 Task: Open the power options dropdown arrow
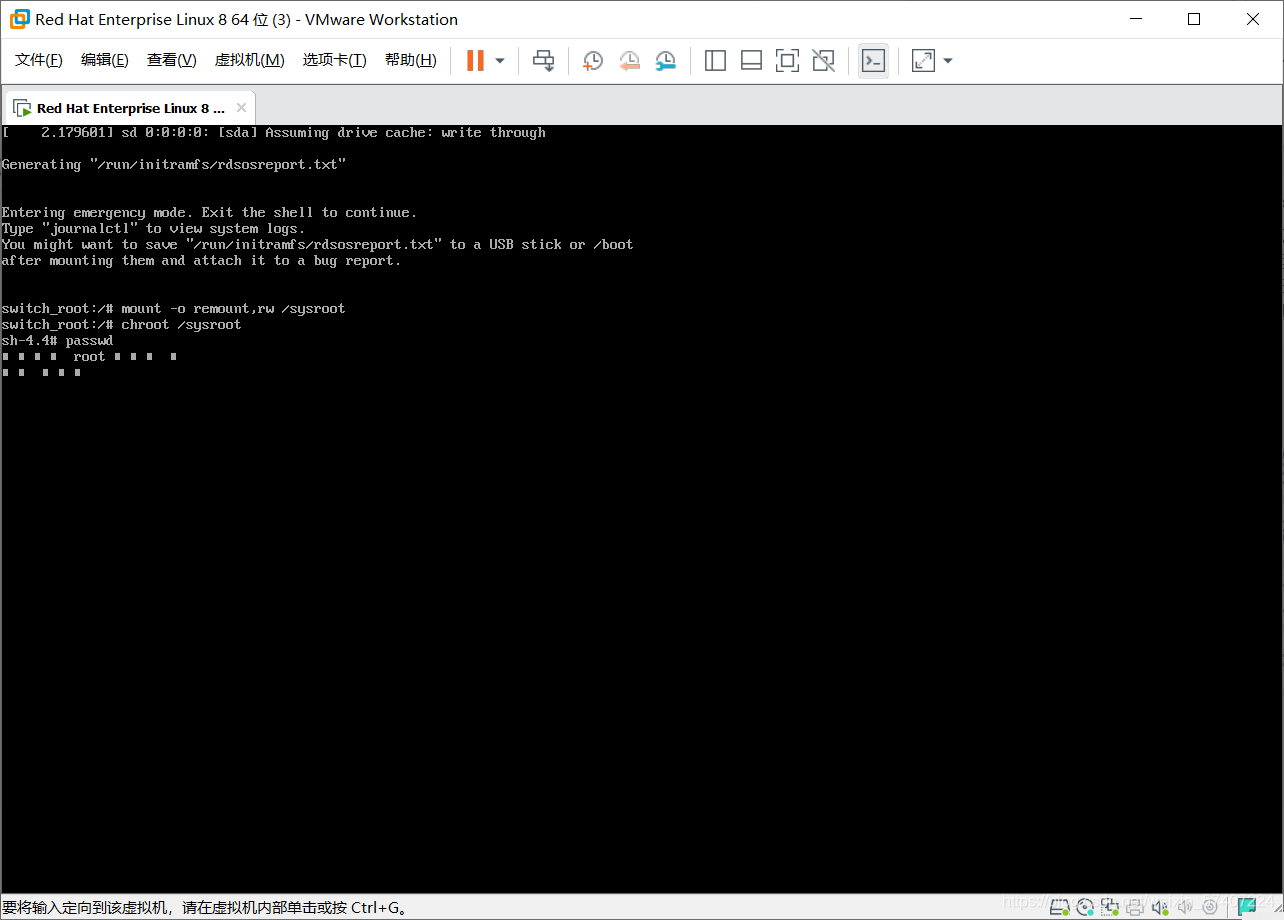[500, 61]
